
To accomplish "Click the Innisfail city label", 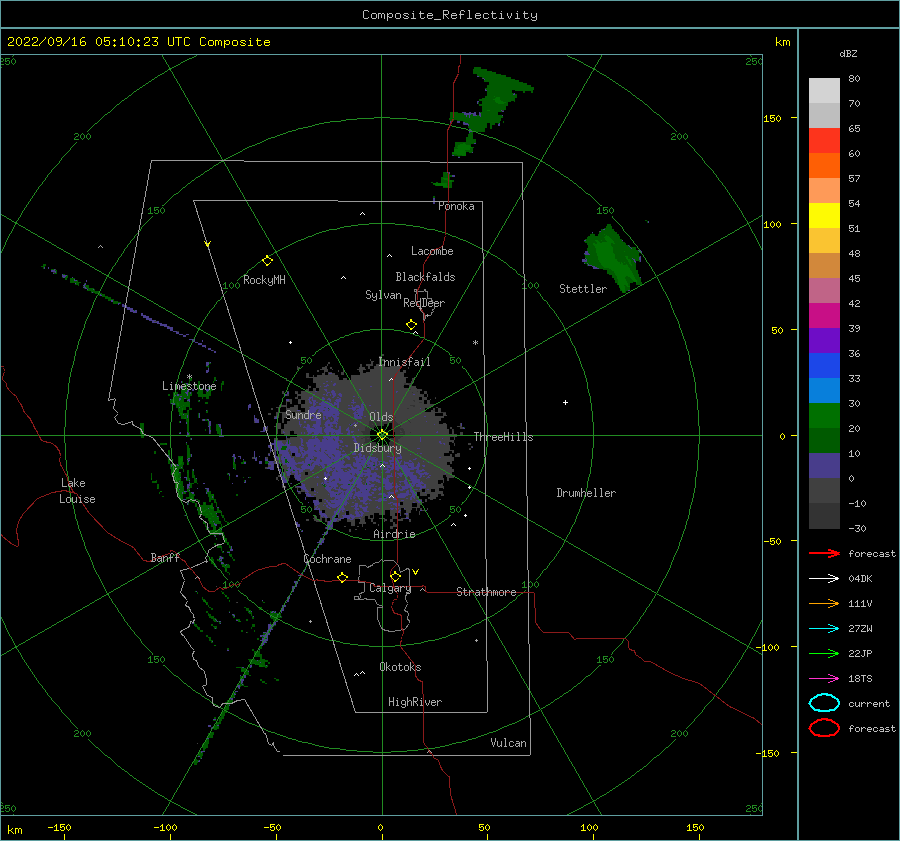I will coord(404,362).
